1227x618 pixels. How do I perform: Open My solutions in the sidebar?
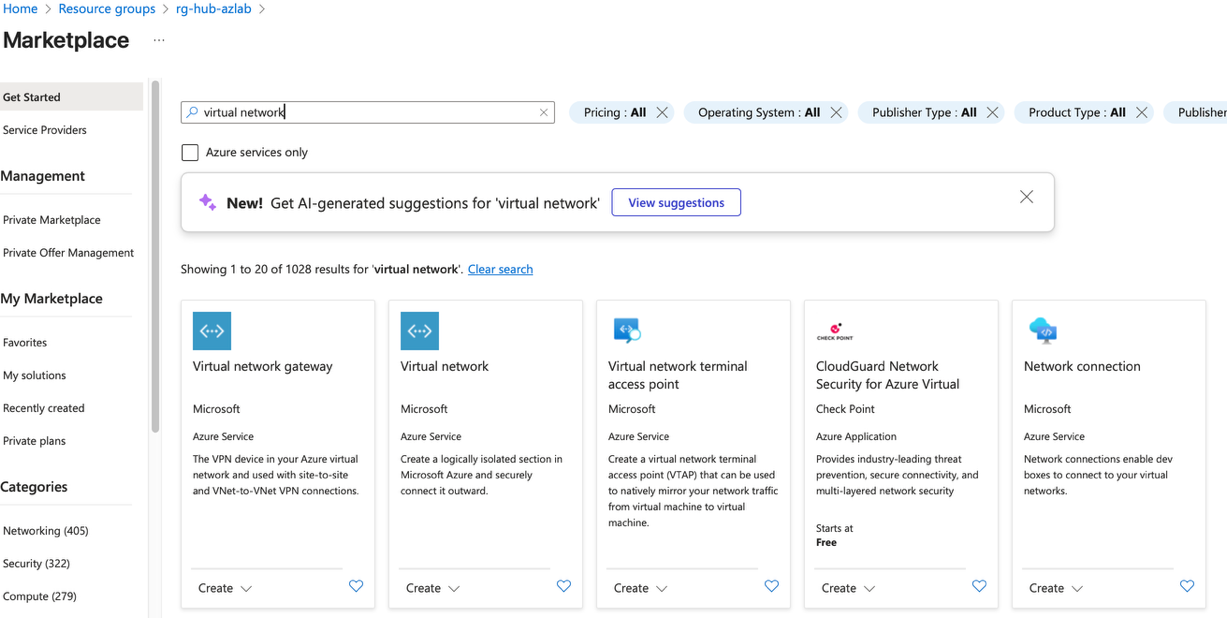34,375
